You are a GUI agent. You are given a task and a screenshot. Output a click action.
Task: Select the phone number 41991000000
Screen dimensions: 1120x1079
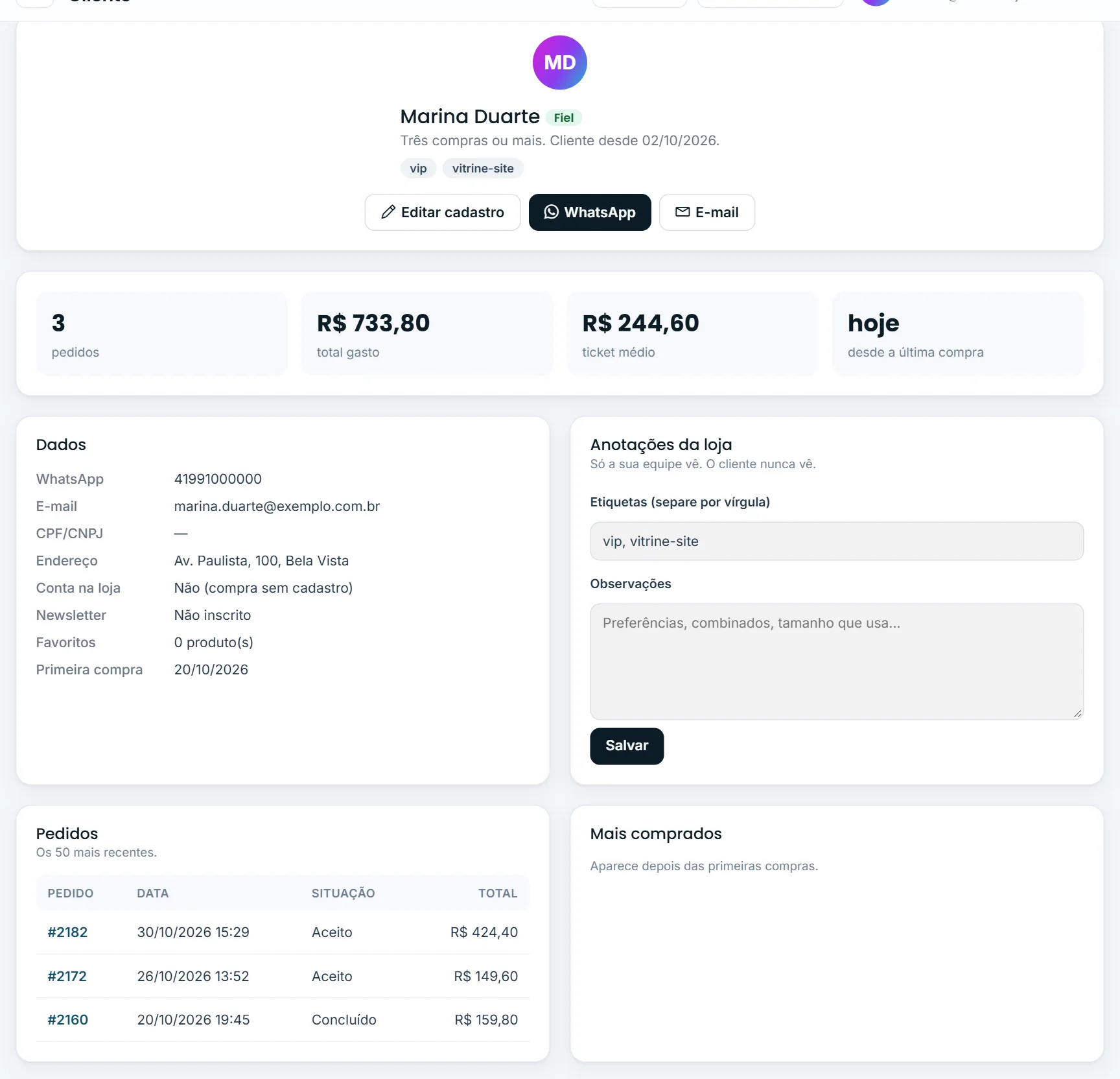[x=218, y=479]
